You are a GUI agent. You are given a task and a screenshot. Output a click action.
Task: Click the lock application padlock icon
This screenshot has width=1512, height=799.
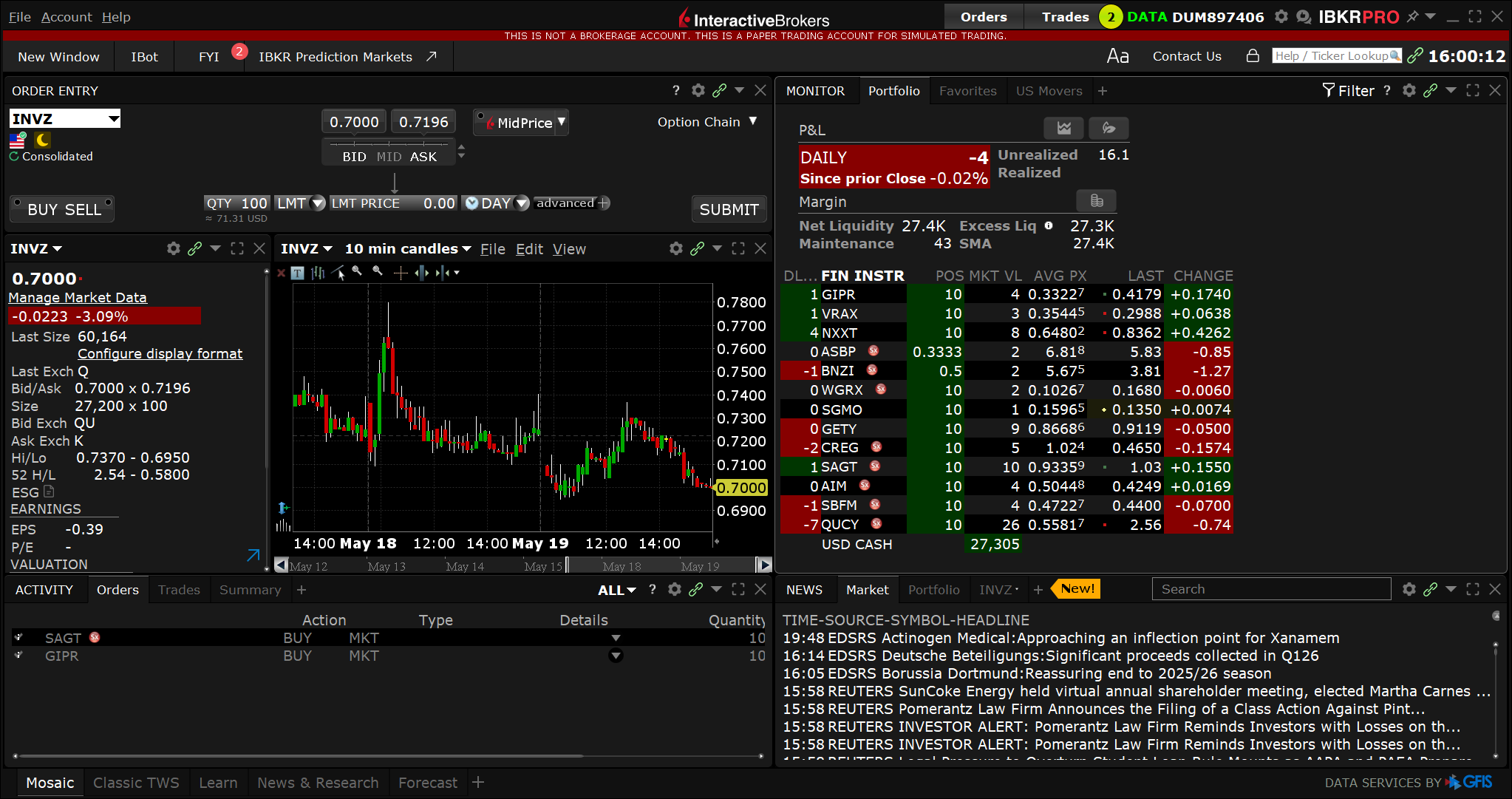1253,56
